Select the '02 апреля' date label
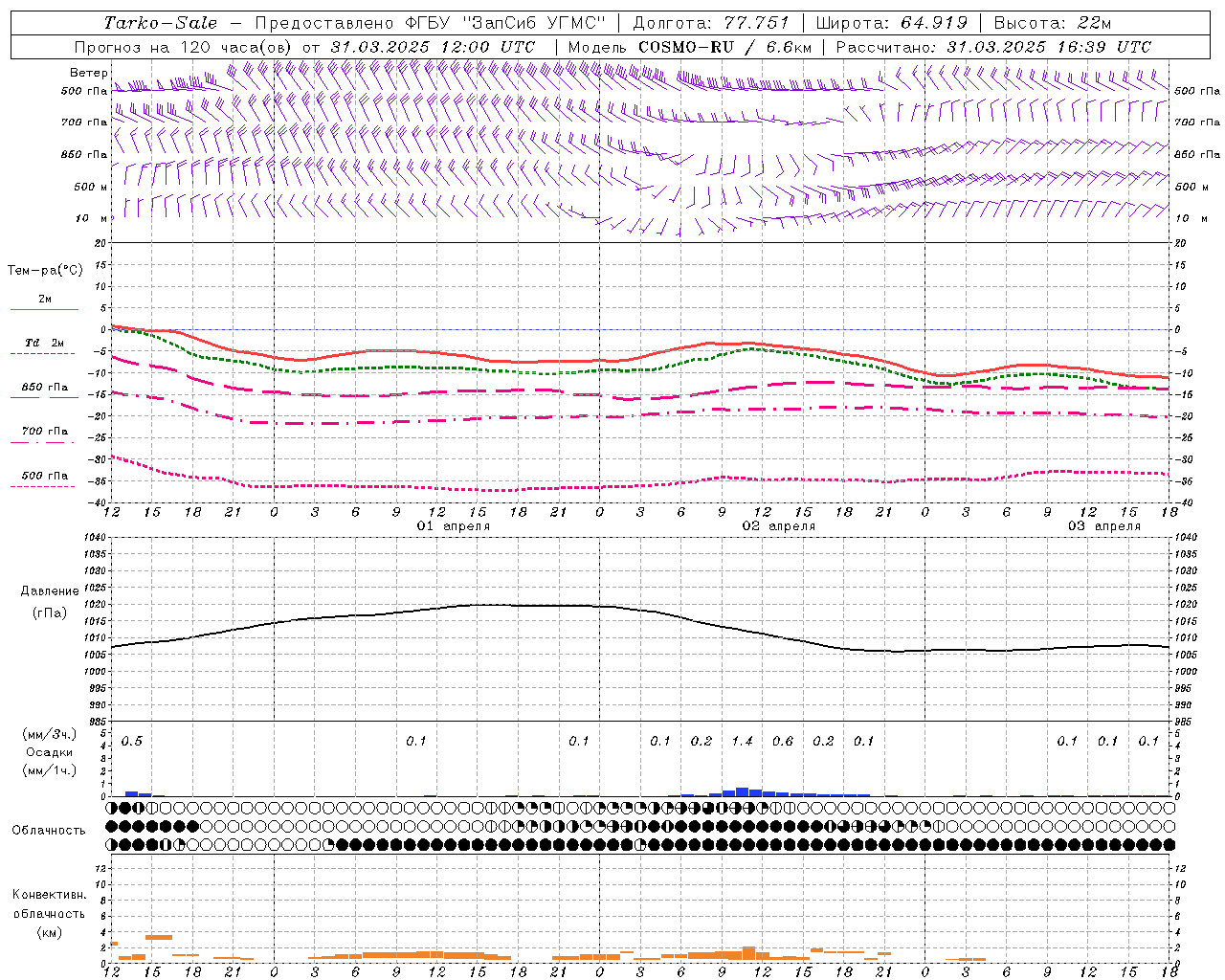The width and height of the screenshot is (1225, 980). 779,526
